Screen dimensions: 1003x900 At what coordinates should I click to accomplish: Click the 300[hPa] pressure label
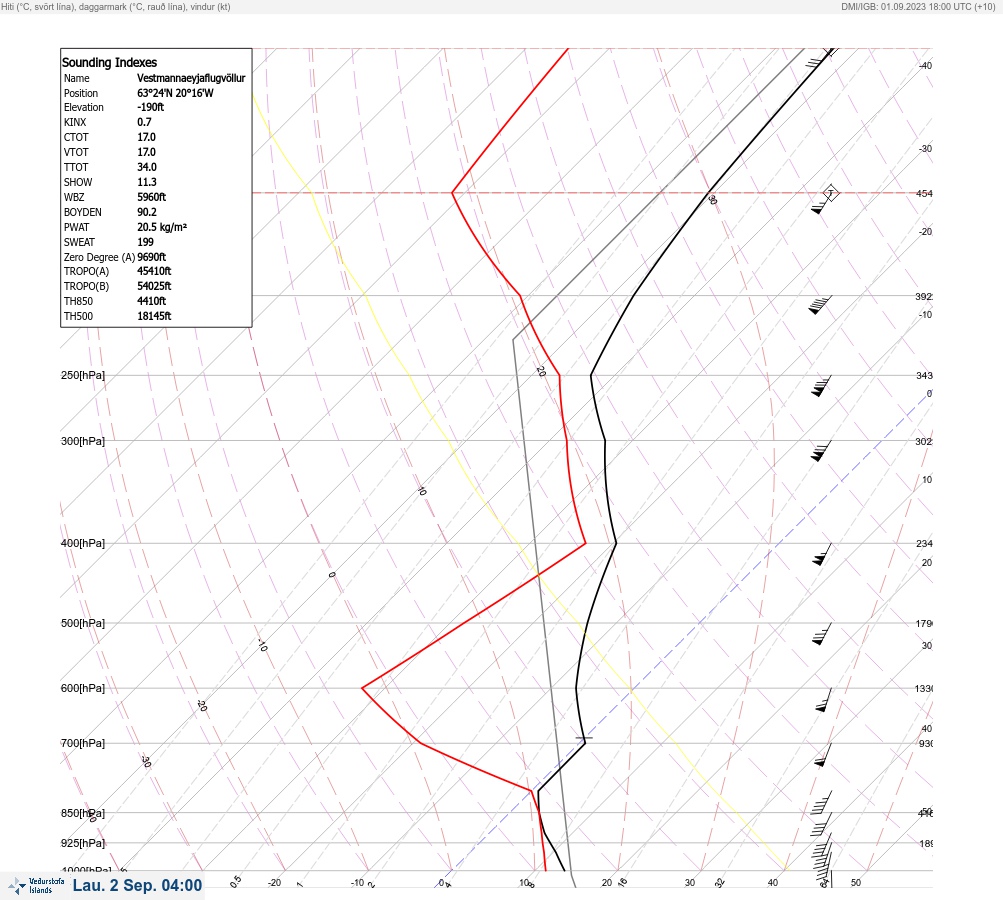pos(83,441)
